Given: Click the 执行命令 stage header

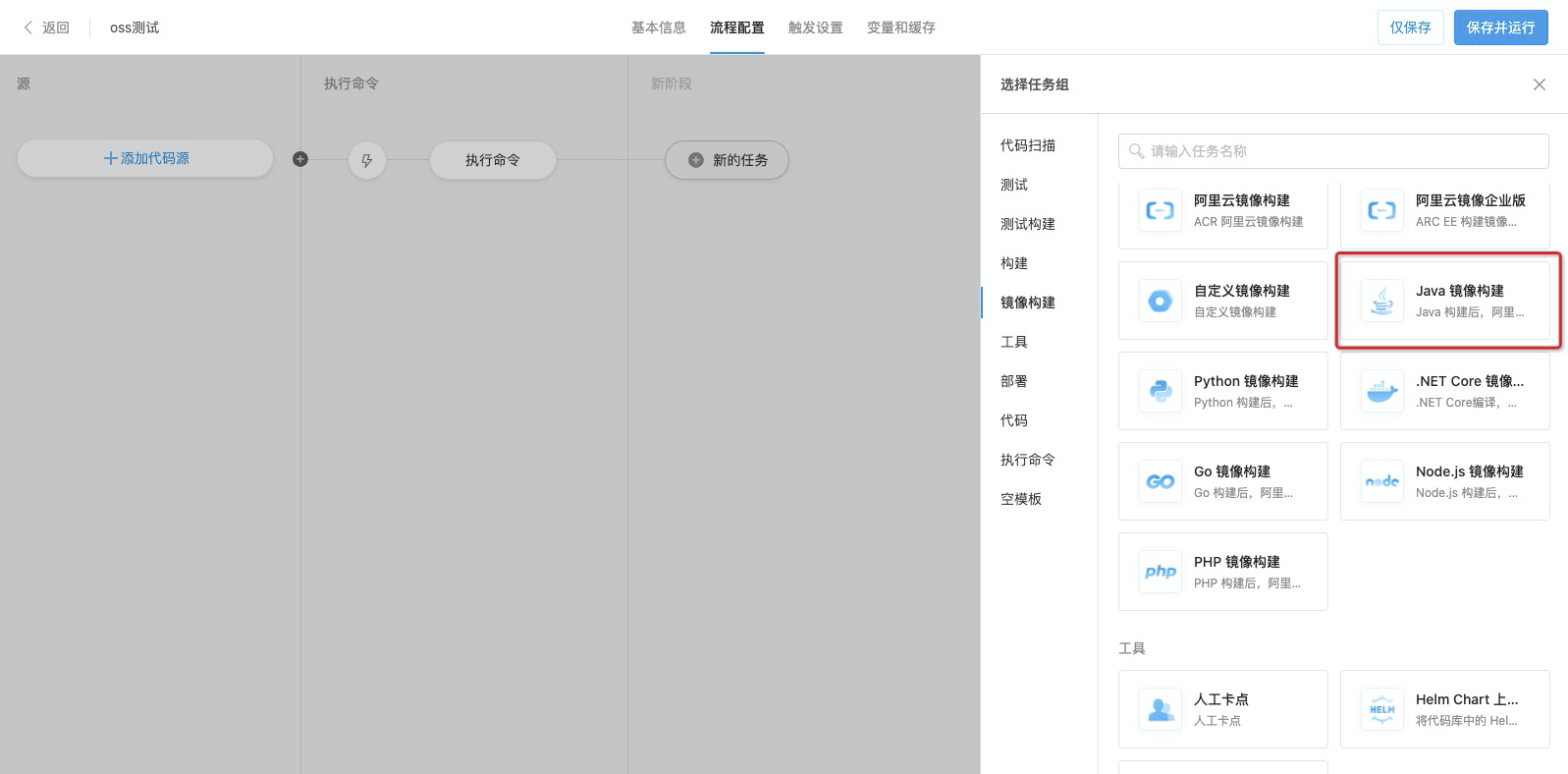Looking at the screenshot, I should pos(351,83).
